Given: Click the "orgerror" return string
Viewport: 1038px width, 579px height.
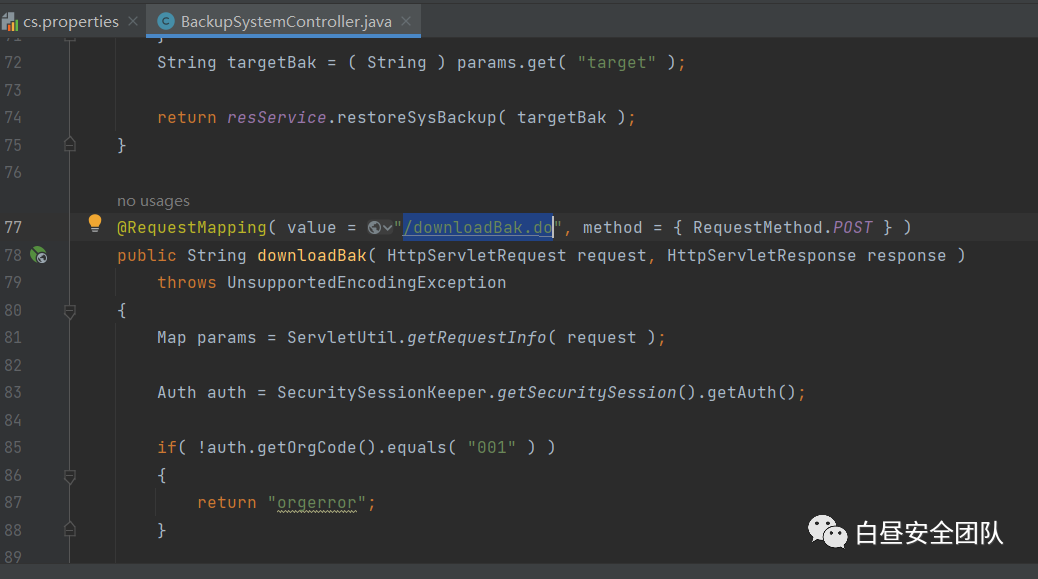Looking at the screenshot, I should (316, 503).
